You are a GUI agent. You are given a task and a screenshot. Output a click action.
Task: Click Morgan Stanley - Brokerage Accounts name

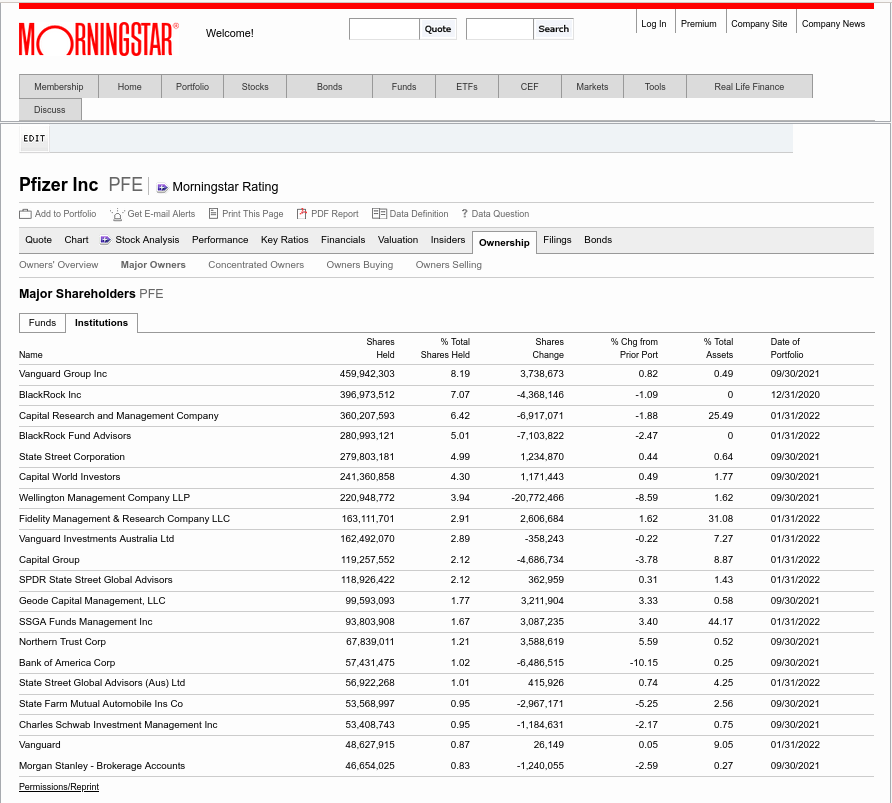tap(102, 765)
